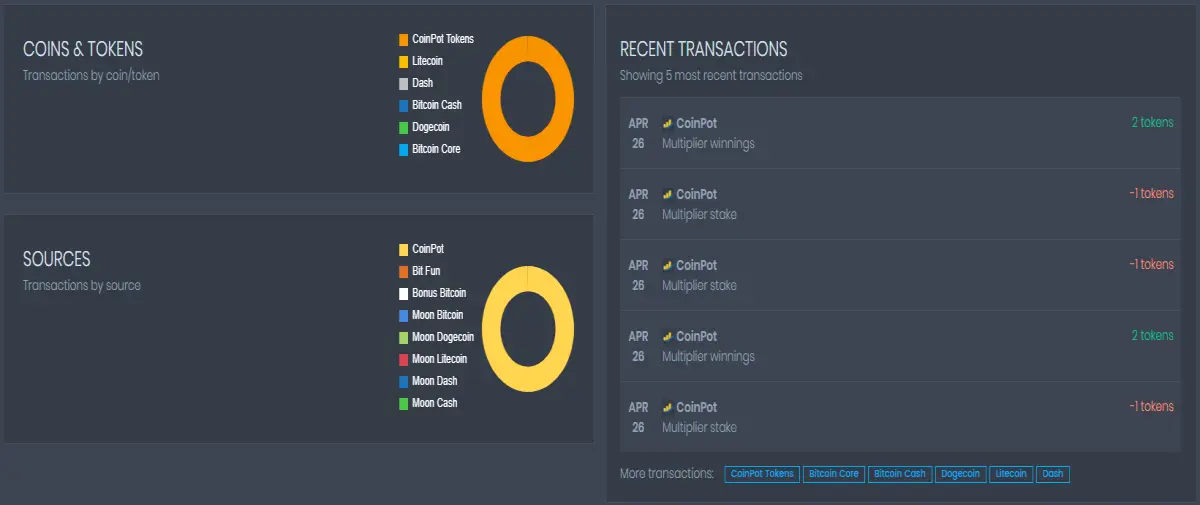Click the Dash gray legend swatch
Screen dimensions: 1200x505
[403, 83]
